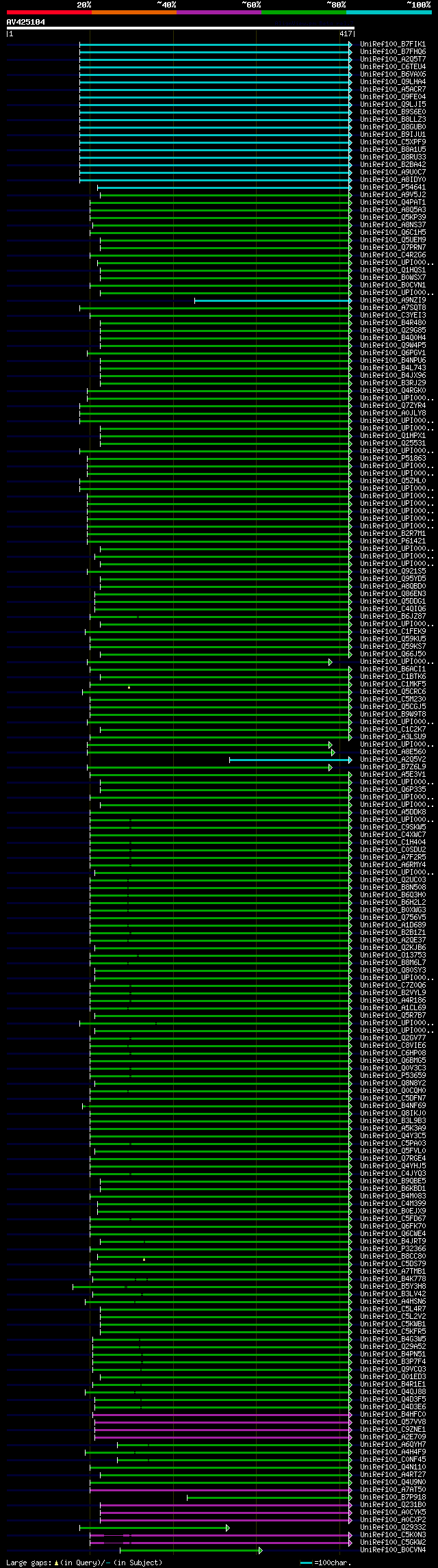Click the UniRef100_C1MKF5 label
This screenshot has width=438, height=1568.
[393, 684]
